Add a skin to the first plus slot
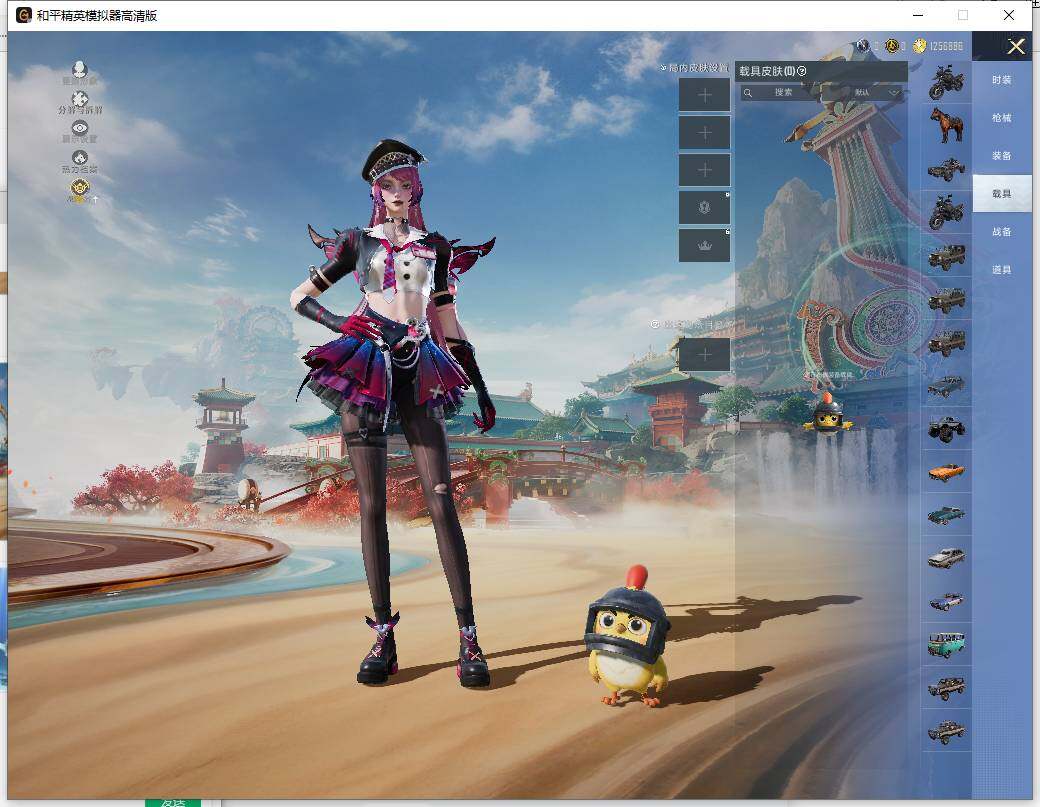Image resolution: width=1040 pixels, height=807 pixels. [x=704, y=94]
